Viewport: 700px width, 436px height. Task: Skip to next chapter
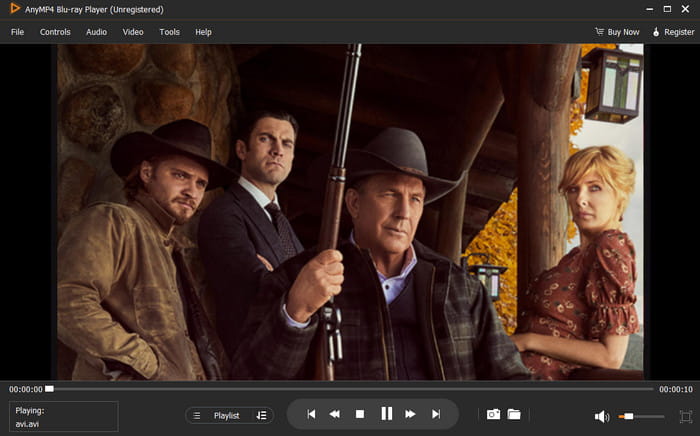tap(436, 414)
